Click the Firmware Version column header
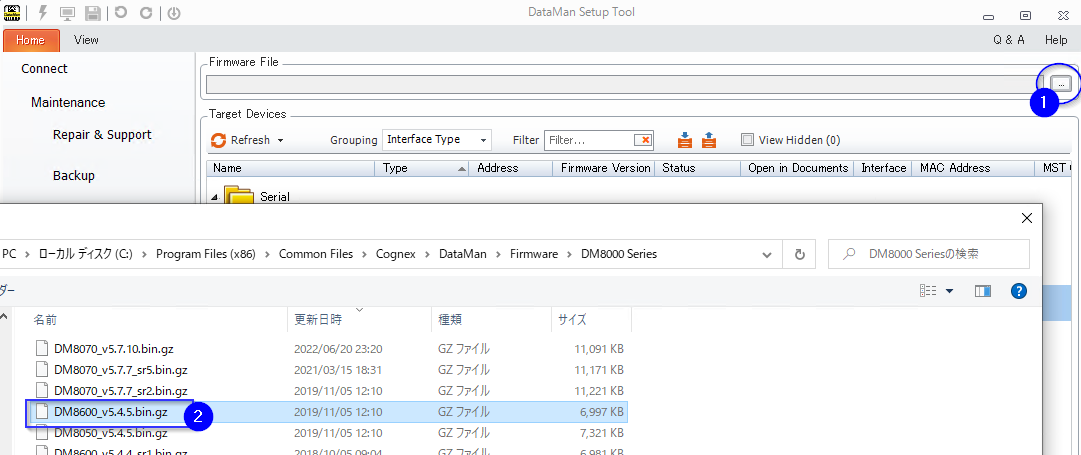The height and width of the screenshot is (455, 1081). pos(603,168)
